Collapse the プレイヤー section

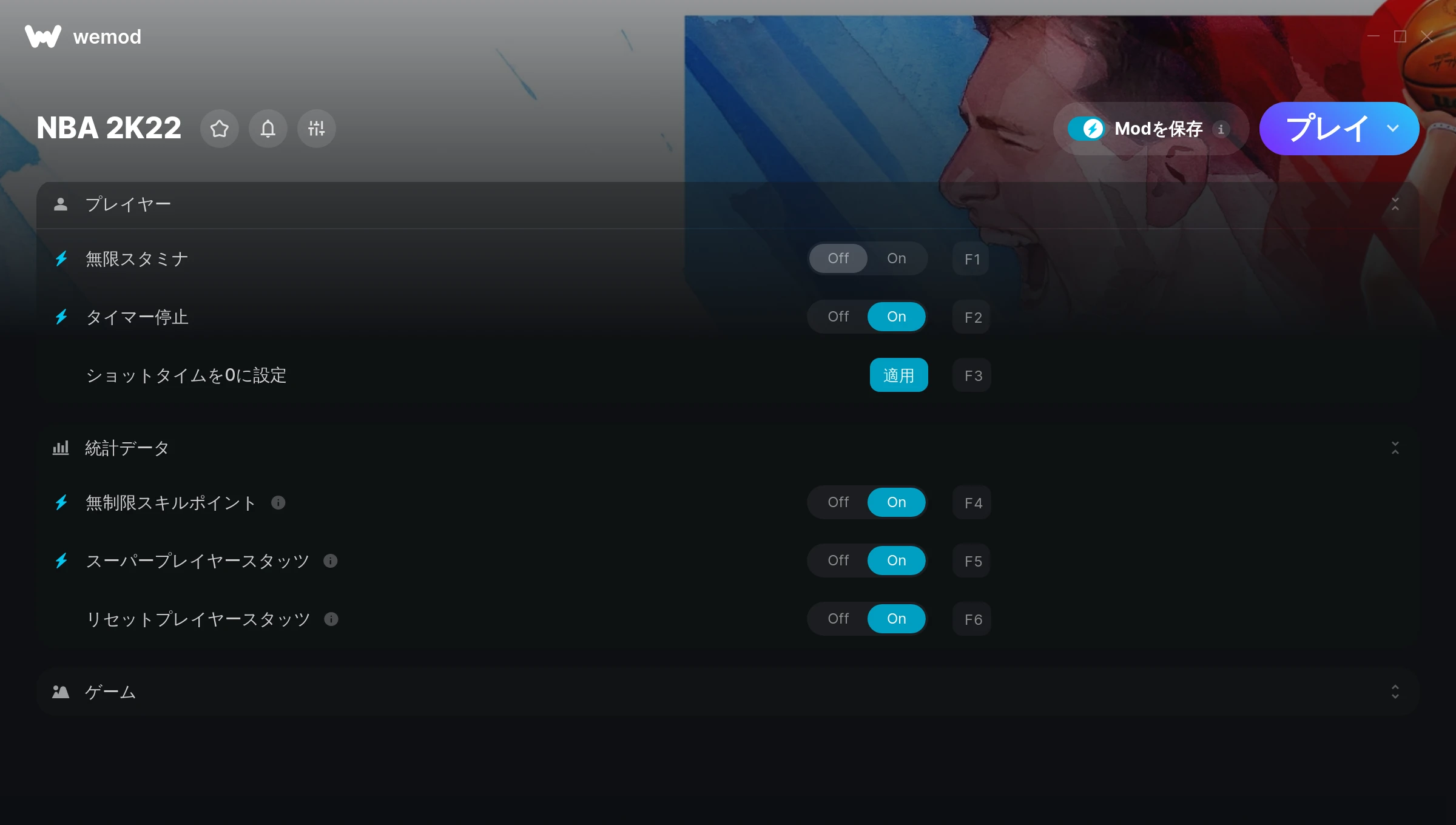1395,204
